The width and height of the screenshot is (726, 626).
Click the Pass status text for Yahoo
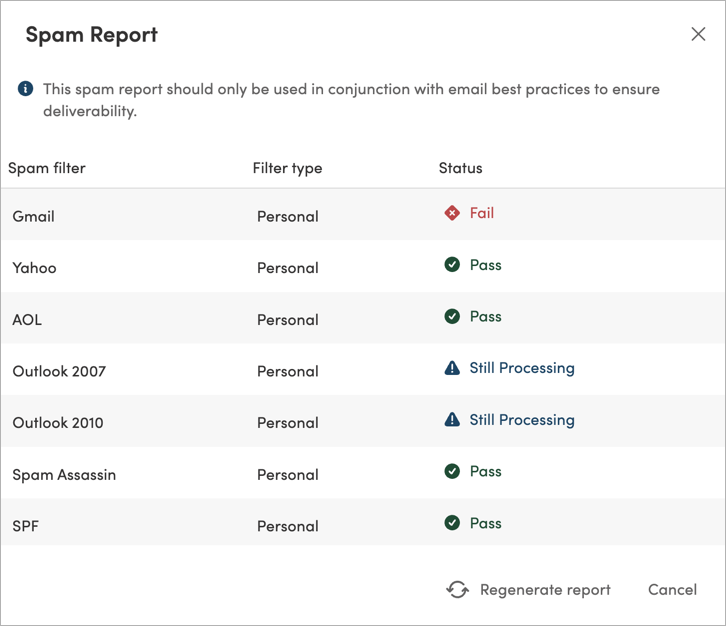pos(486,265)
